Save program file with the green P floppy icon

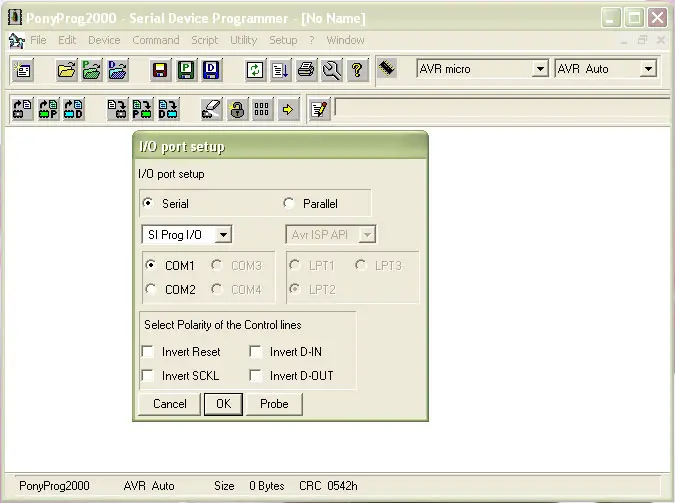[x=186, y=70]
